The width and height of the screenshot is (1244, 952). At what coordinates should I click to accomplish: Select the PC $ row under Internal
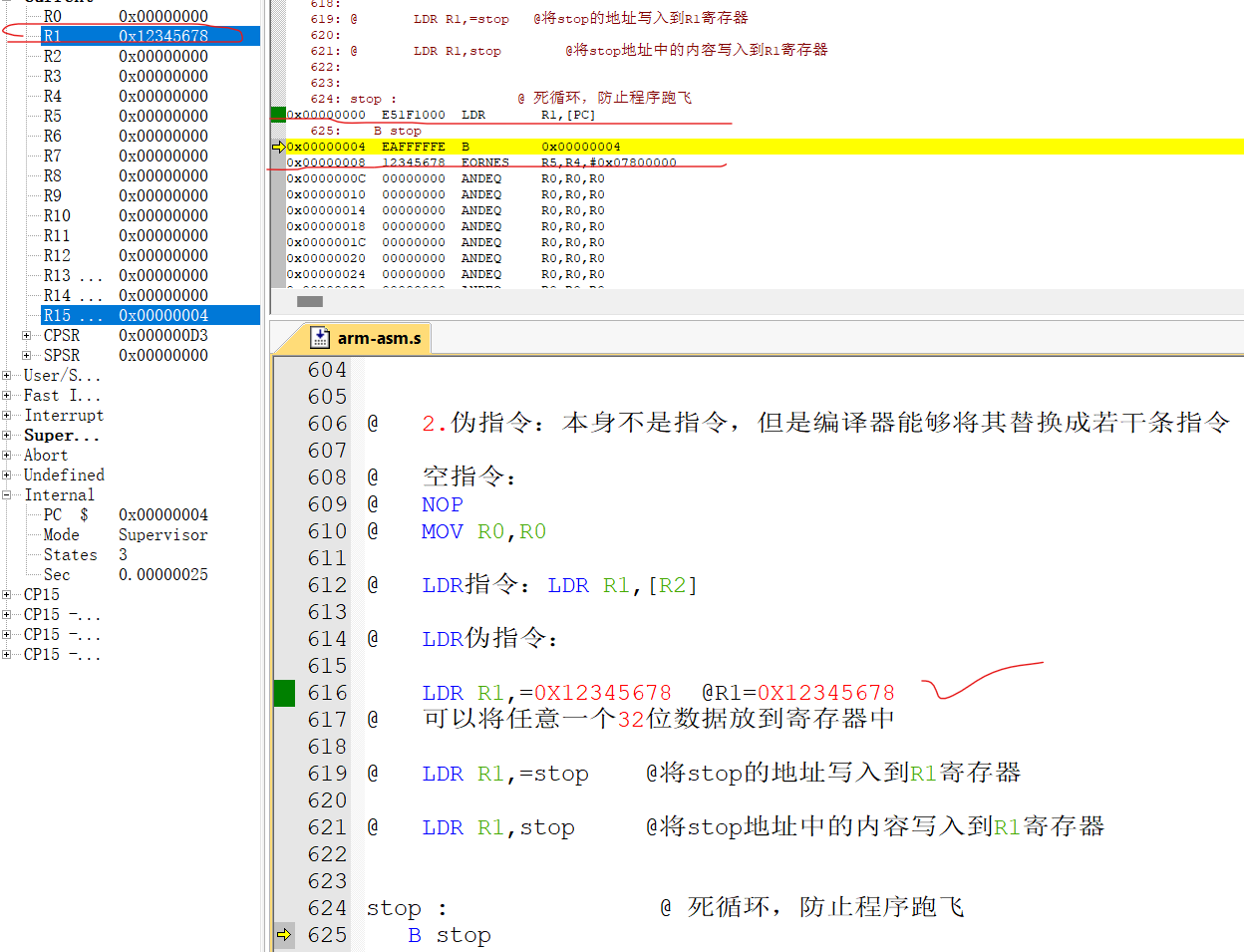coord(150,515)
